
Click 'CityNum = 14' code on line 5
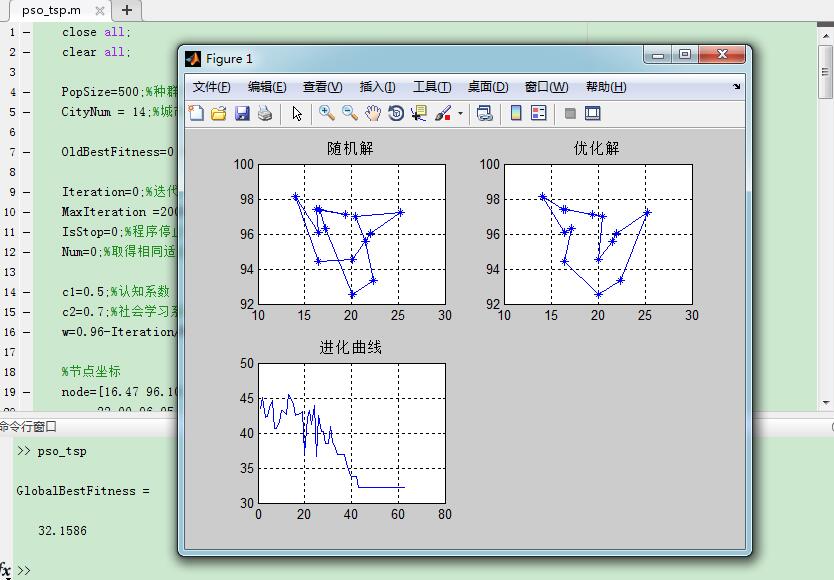click(104, 112)
